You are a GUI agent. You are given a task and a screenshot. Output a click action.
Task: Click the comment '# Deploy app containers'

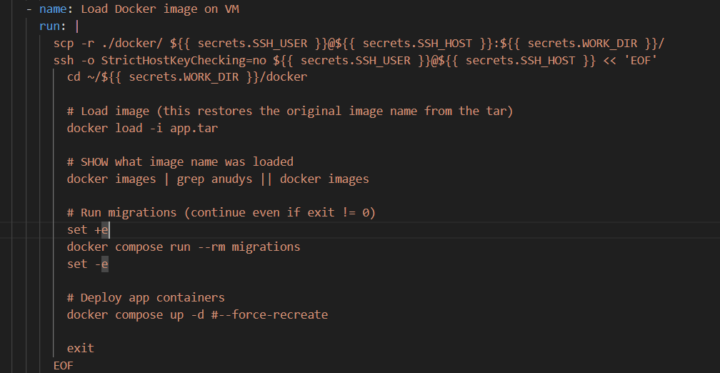146,298
